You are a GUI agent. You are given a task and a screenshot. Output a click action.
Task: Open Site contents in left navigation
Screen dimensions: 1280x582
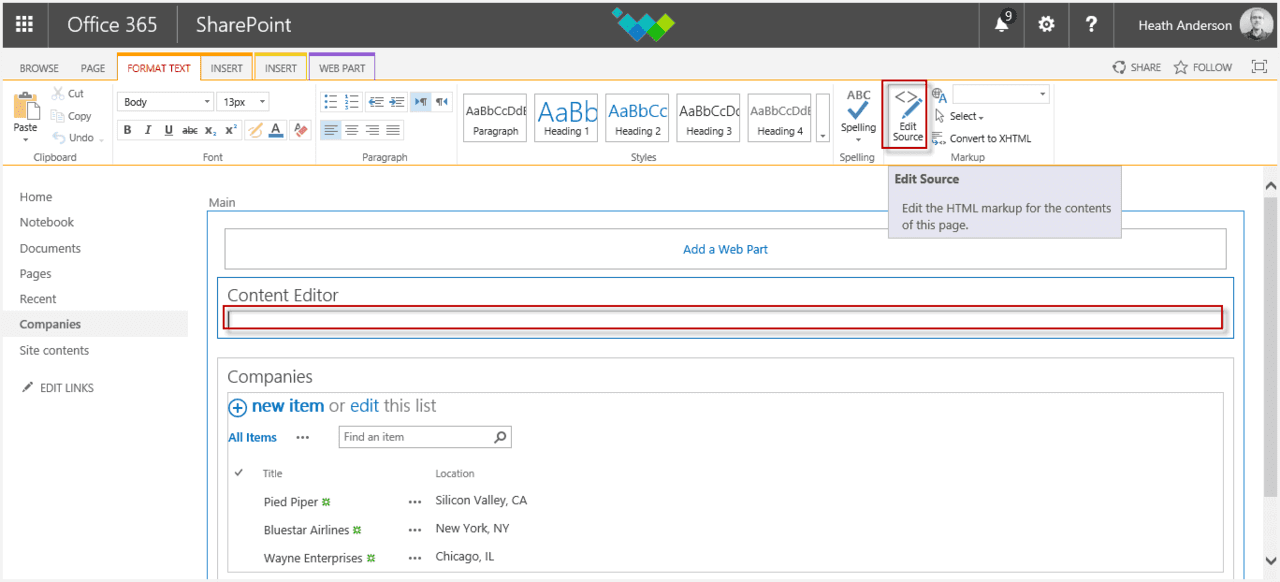click(x=54, y=350)
